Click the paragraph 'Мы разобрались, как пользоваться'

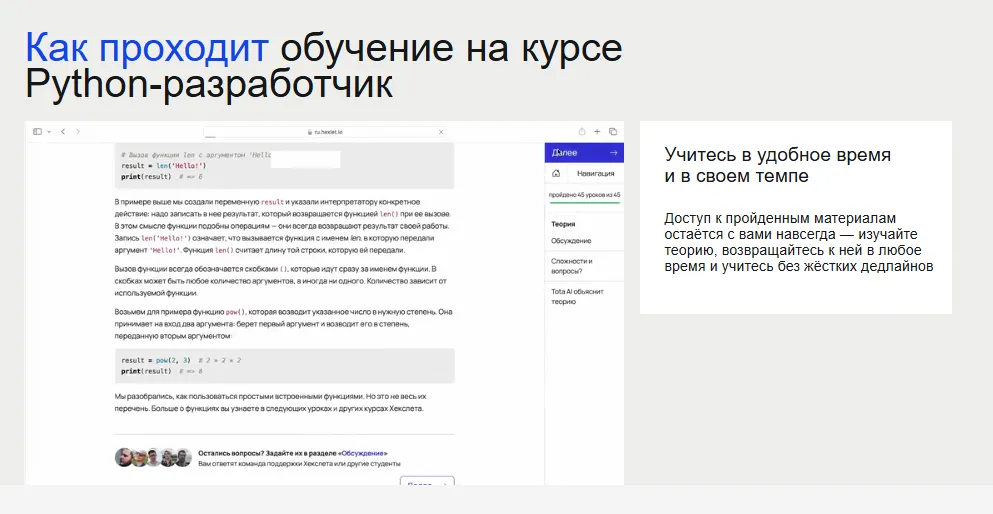(x=270, y=403)
